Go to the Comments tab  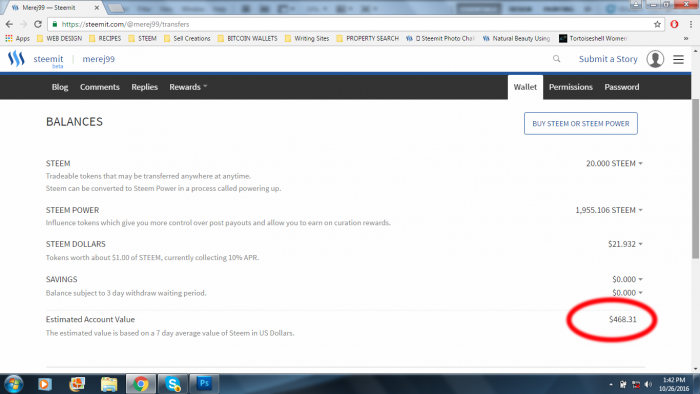tap(100, 87)
